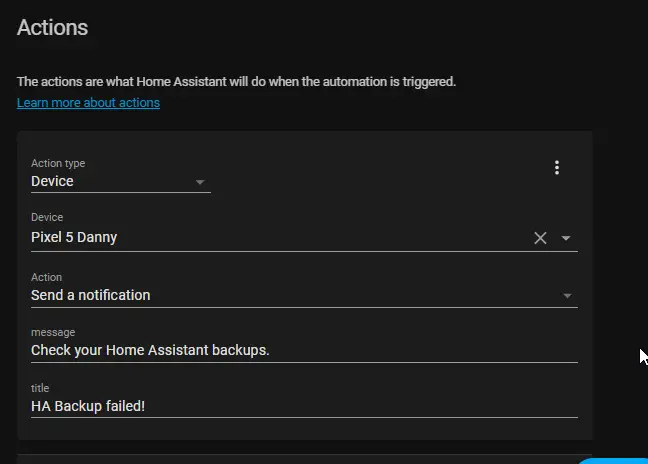Click the next action card below

[x=305, y=459]
